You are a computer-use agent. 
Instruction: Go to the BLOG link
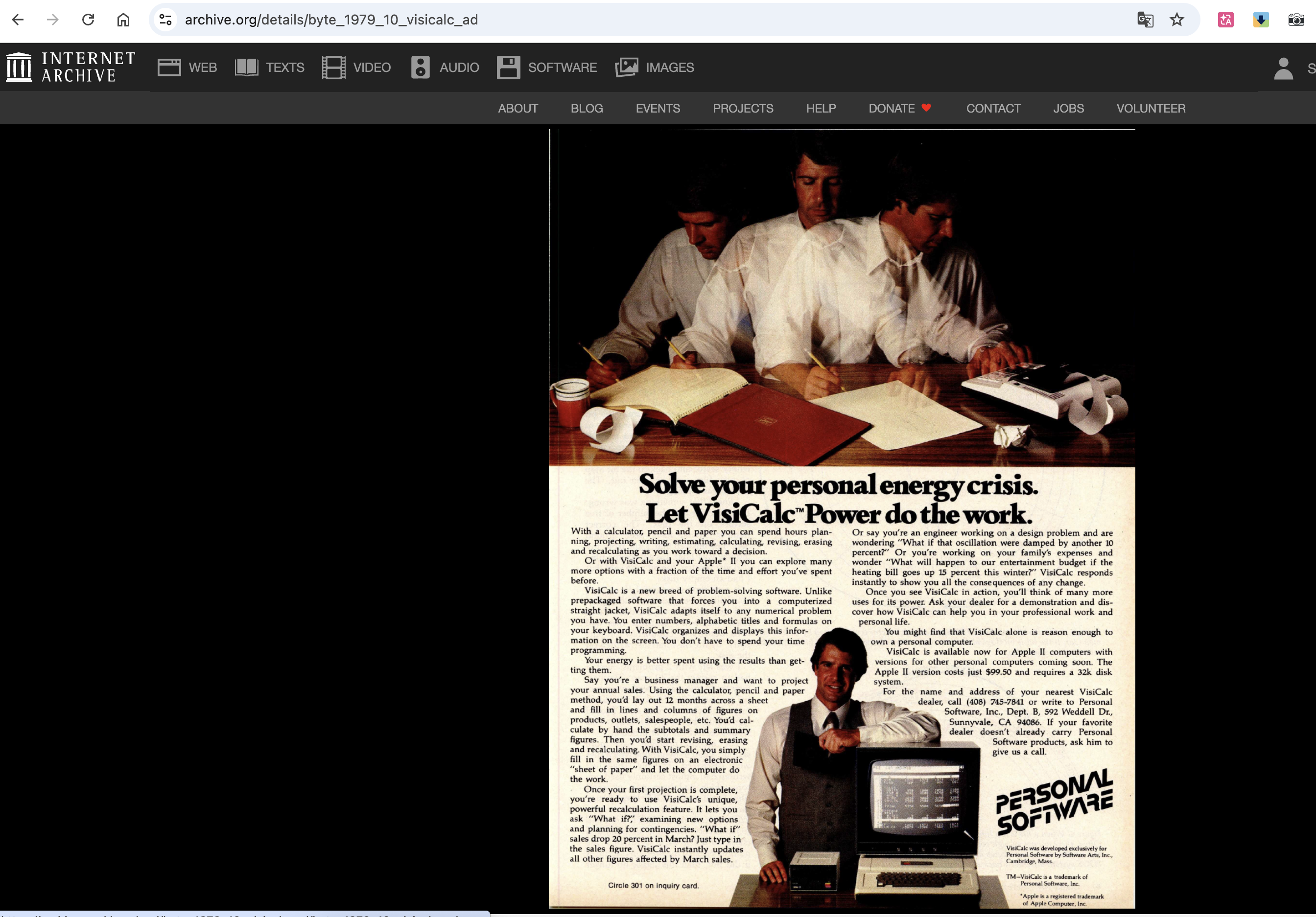coord(587,108)
